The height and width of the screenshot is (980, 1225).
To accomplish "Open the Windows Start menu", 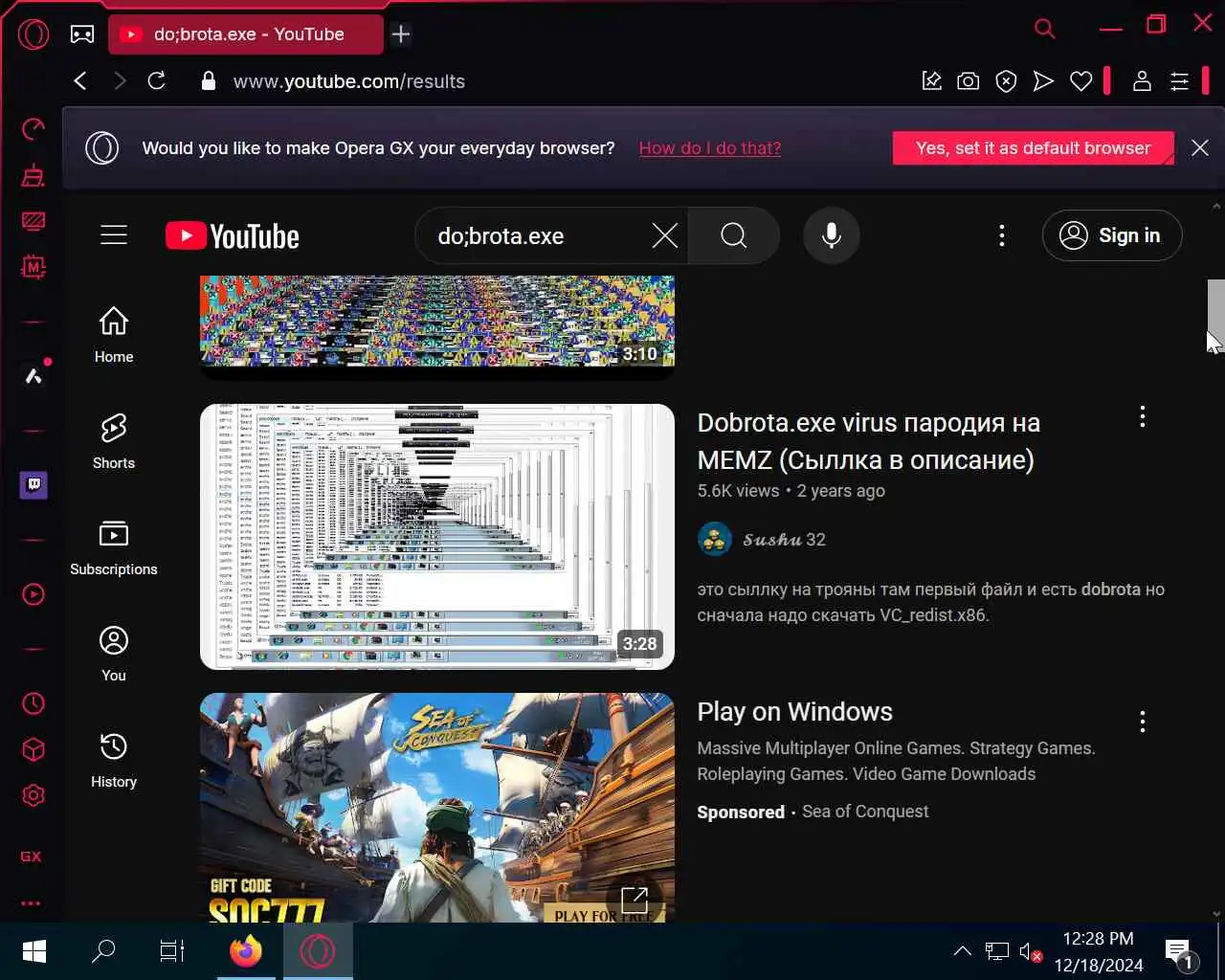I will (x=34, y=951).
